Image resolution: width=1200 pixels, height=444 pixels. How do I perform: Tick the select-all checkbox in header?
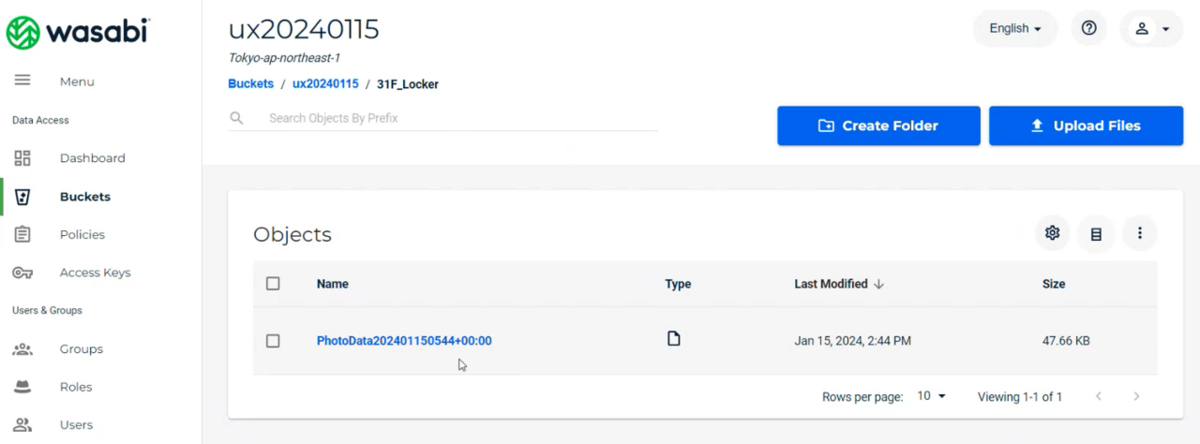tap(273, 284)
